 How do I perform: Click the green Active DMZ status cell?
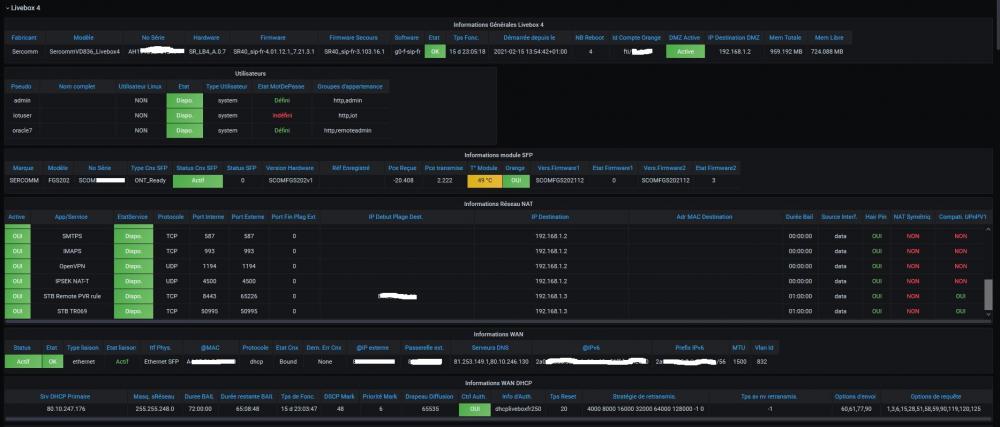685,51
